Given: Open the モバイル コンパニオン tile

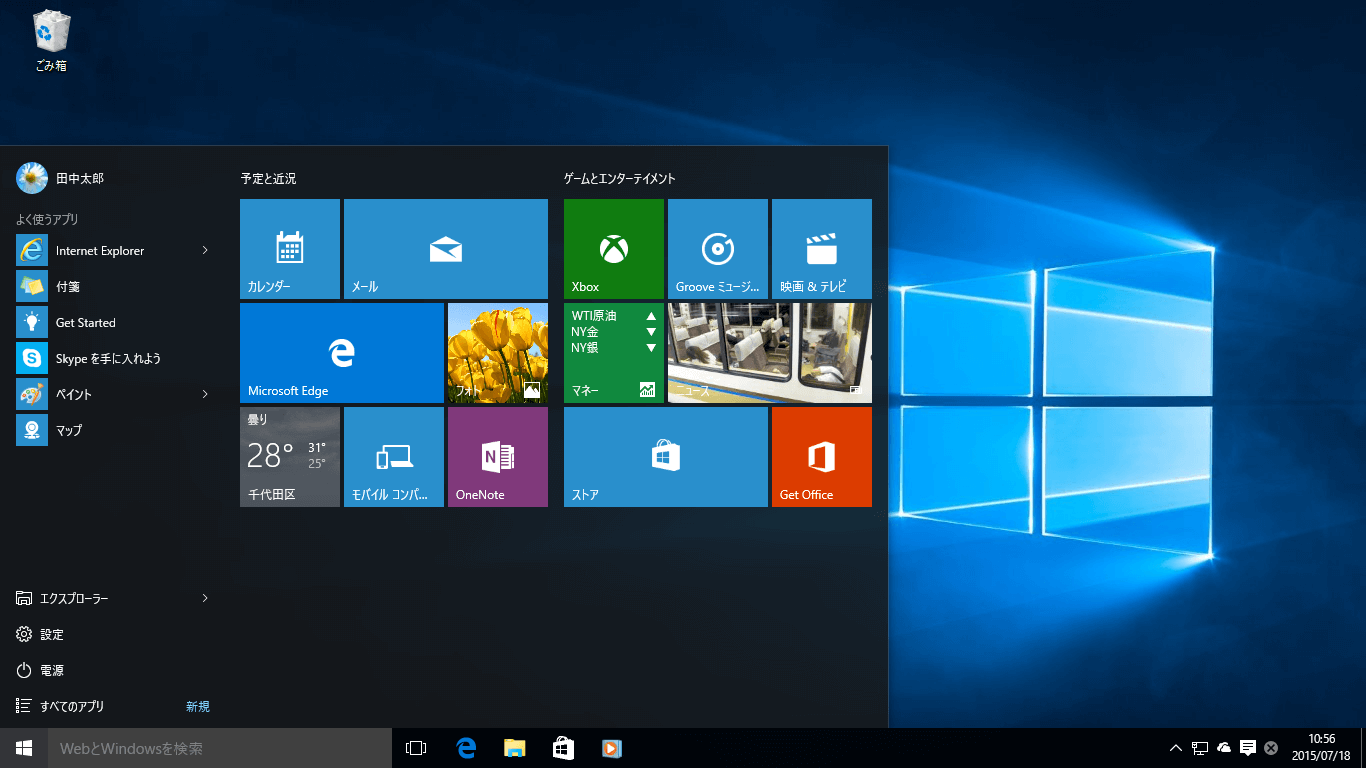Looking at the screenshot, I should click(x=394, y=457).
